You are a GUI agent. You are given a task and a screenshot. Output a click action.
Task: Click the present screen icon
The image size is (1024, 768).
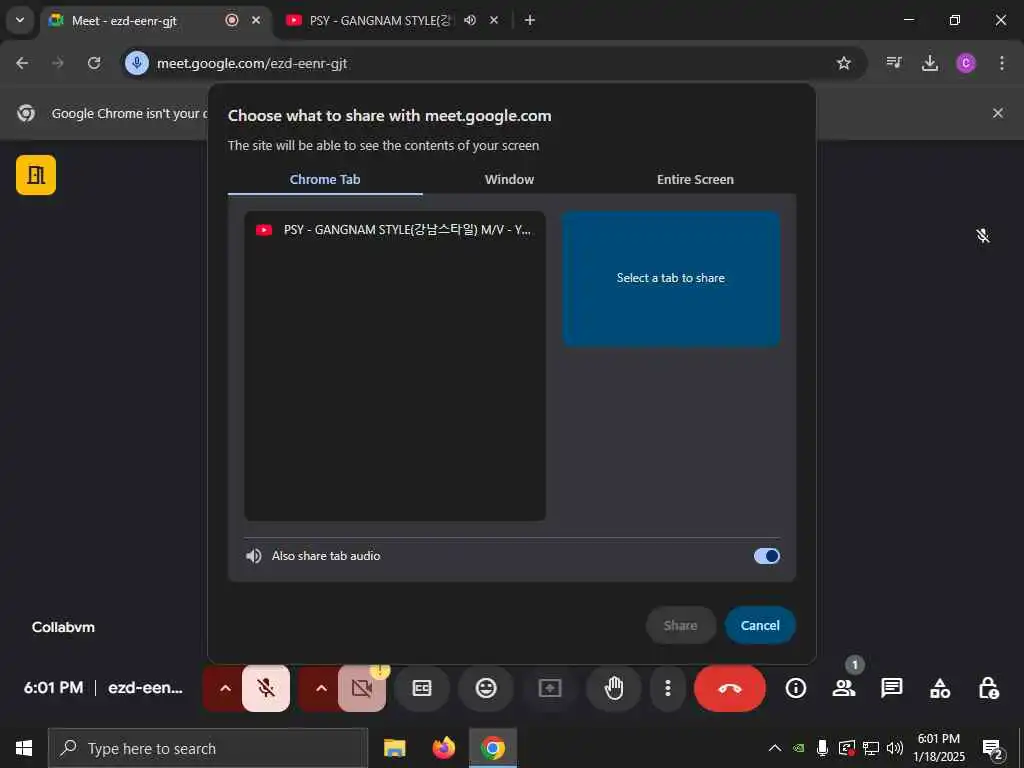(550, 688)
